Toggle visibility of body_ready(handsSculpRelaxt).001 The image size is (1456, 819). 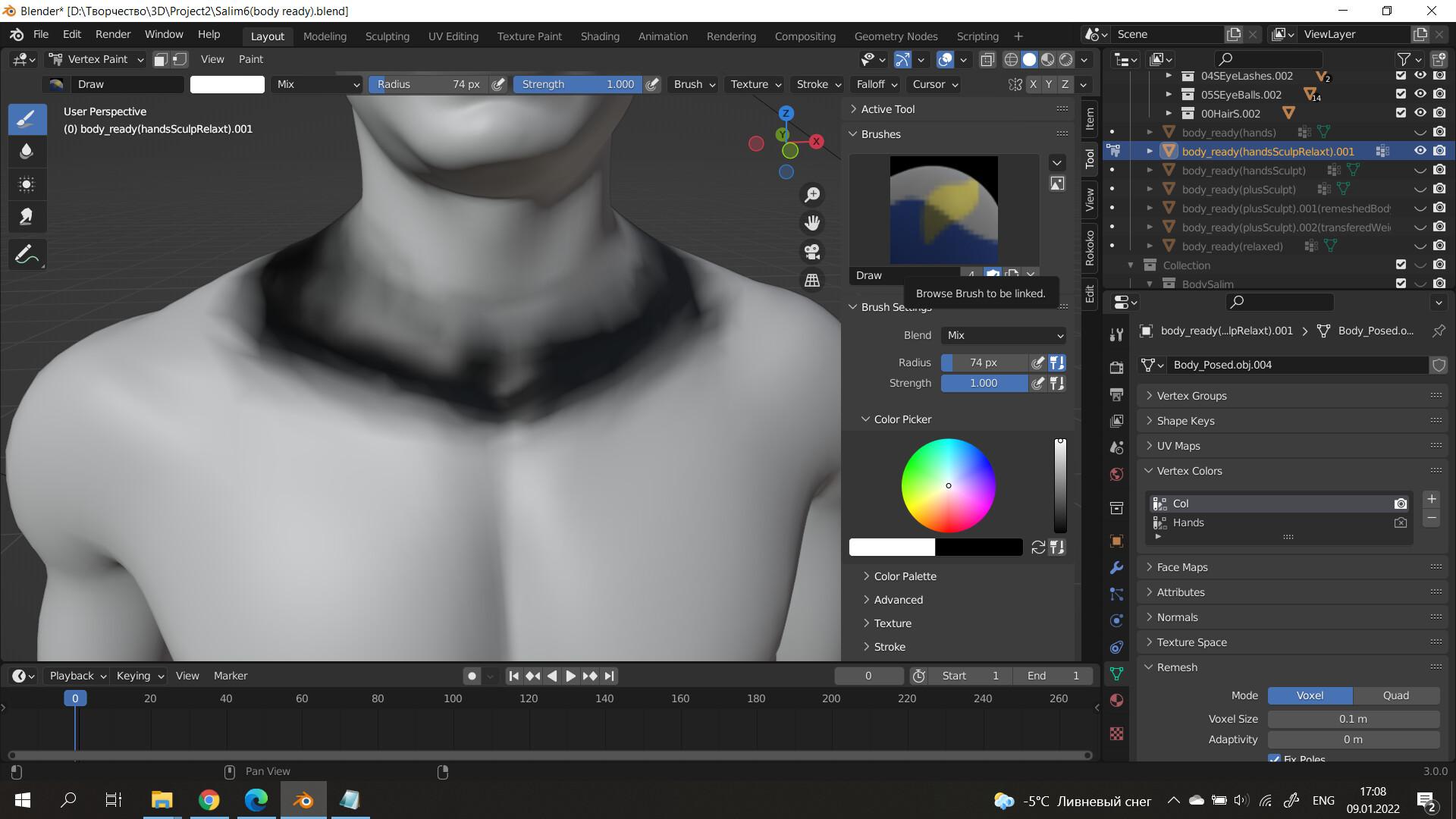coord(1419,151)
